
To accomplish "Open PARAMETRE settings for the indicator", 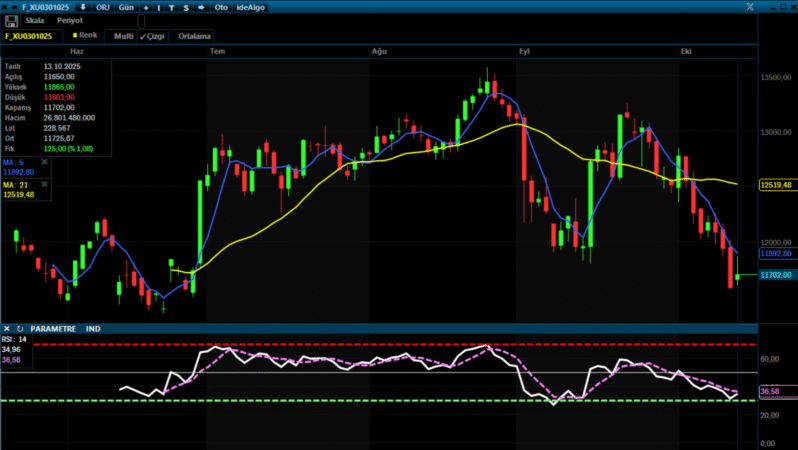I will (x=53, y=328).
